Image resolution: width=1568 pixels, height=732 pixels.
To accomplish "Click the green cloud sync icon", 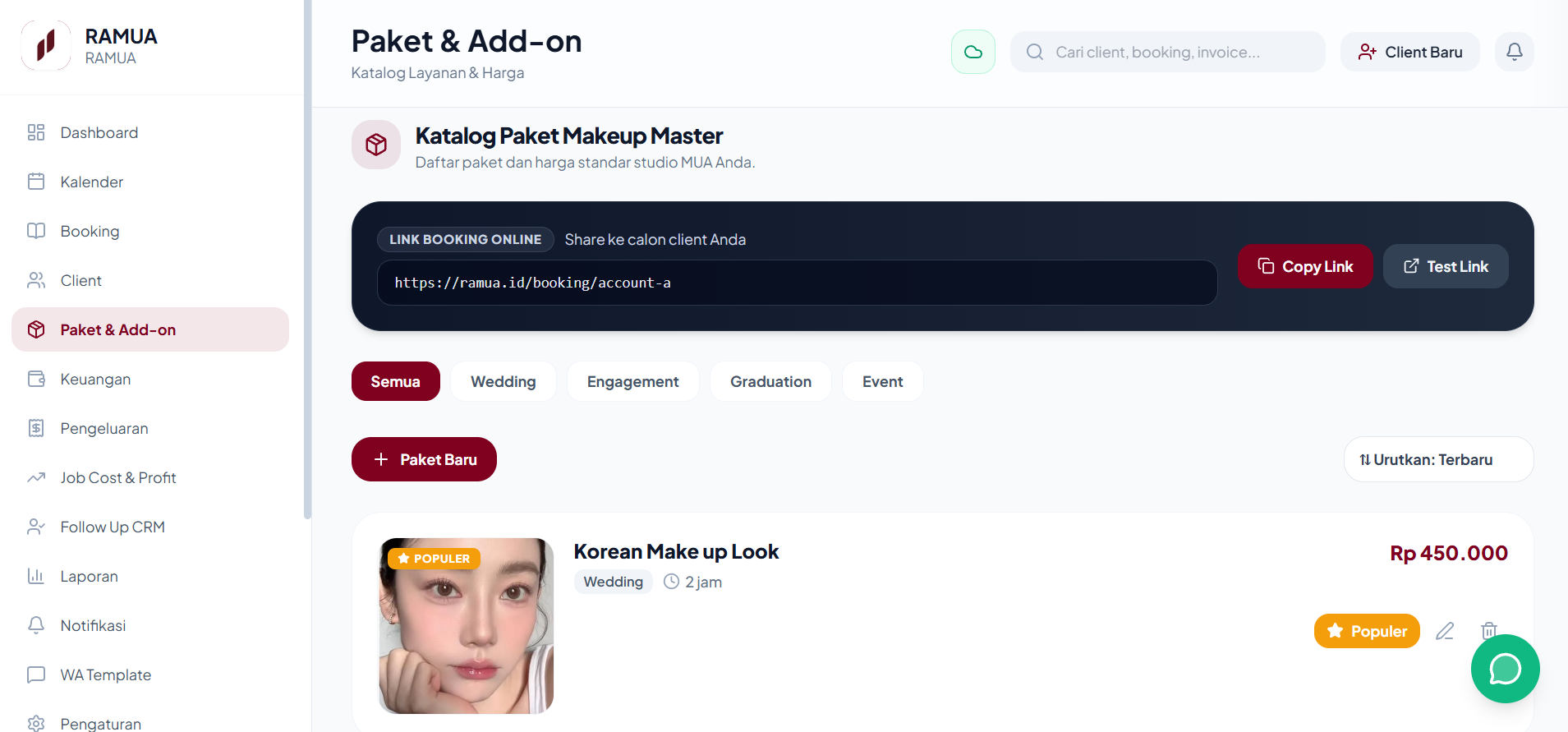I will [x=973, y=52].
